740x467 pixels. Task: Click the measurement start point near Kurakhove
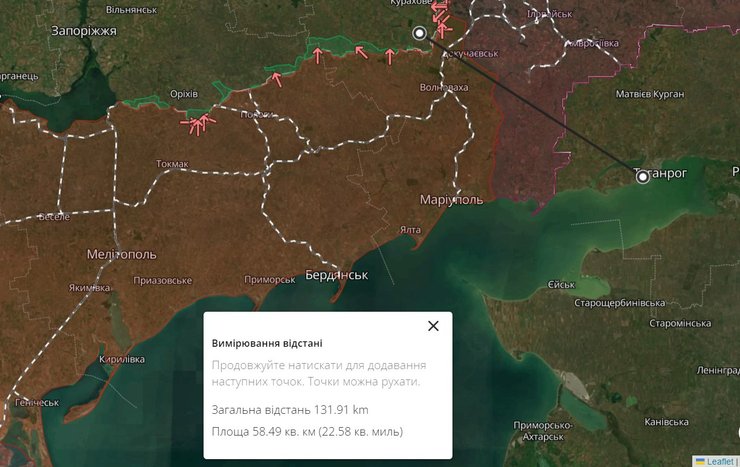pyautogui.click(x=419, y=33)
